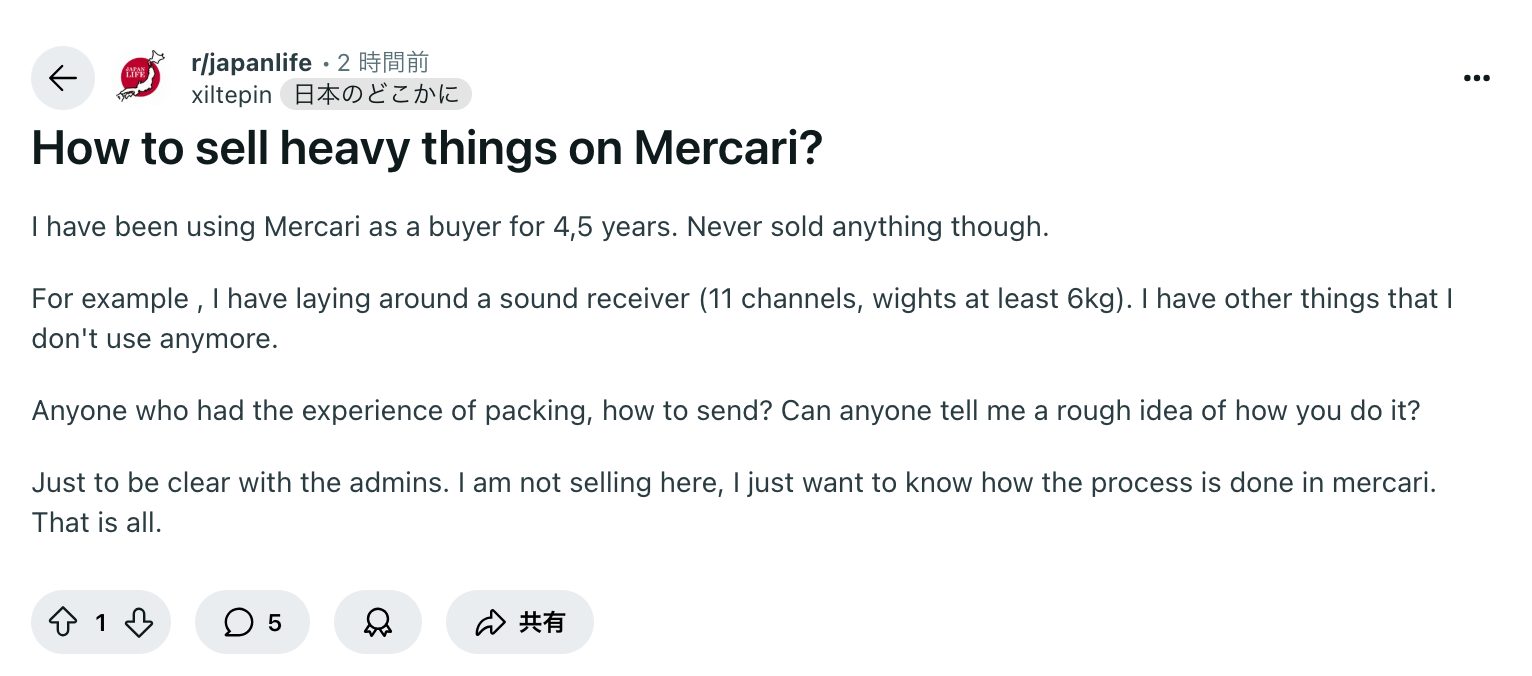Click the 共有 share label
Screen dimensions: 1532x676
point(542,623)
